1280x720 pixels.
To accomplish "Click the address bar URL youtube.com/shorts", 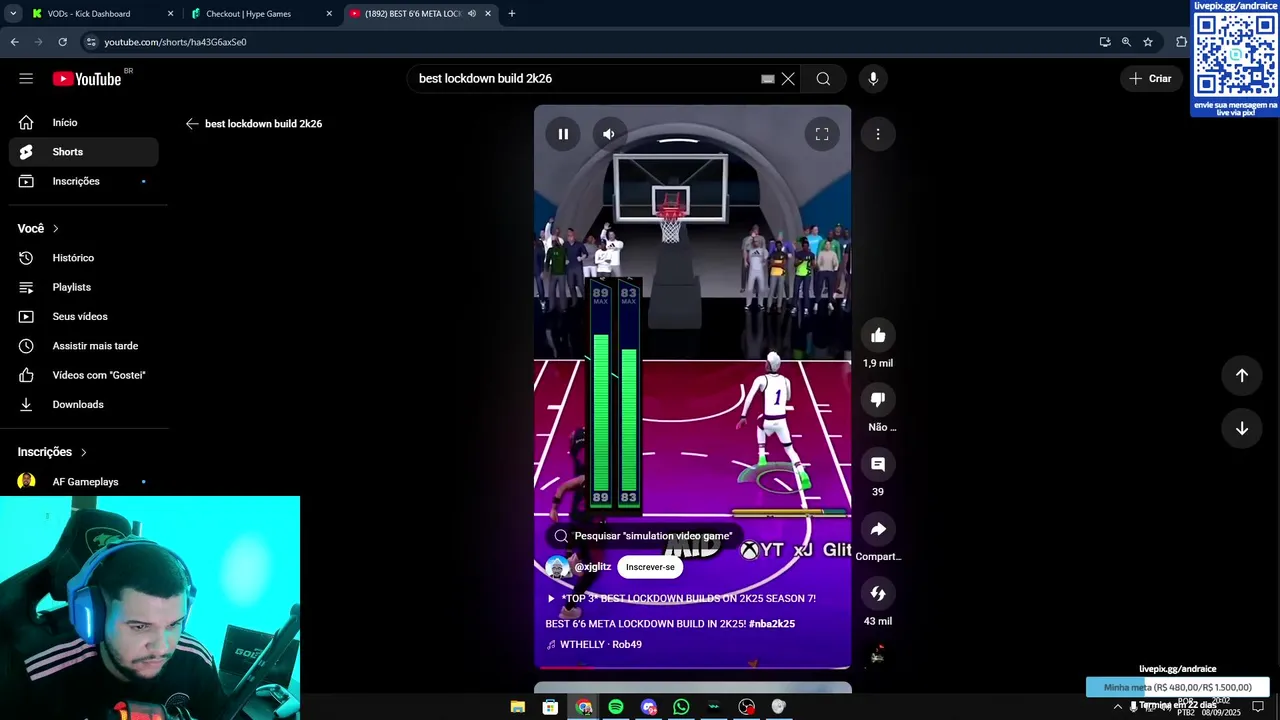I will coord(175,42).
